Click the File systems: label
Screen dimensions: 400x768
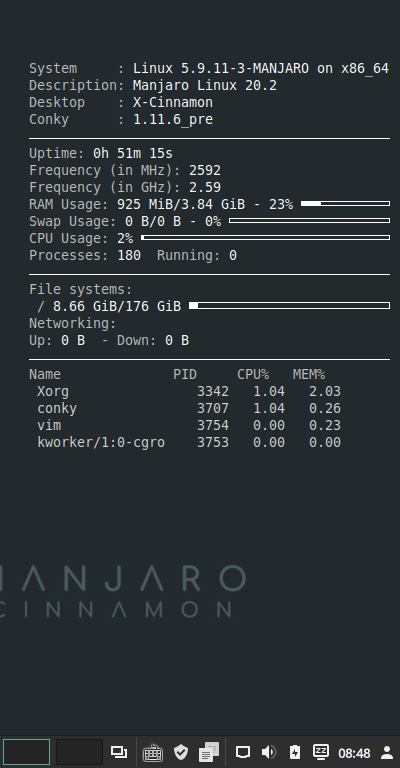point(81,289)
